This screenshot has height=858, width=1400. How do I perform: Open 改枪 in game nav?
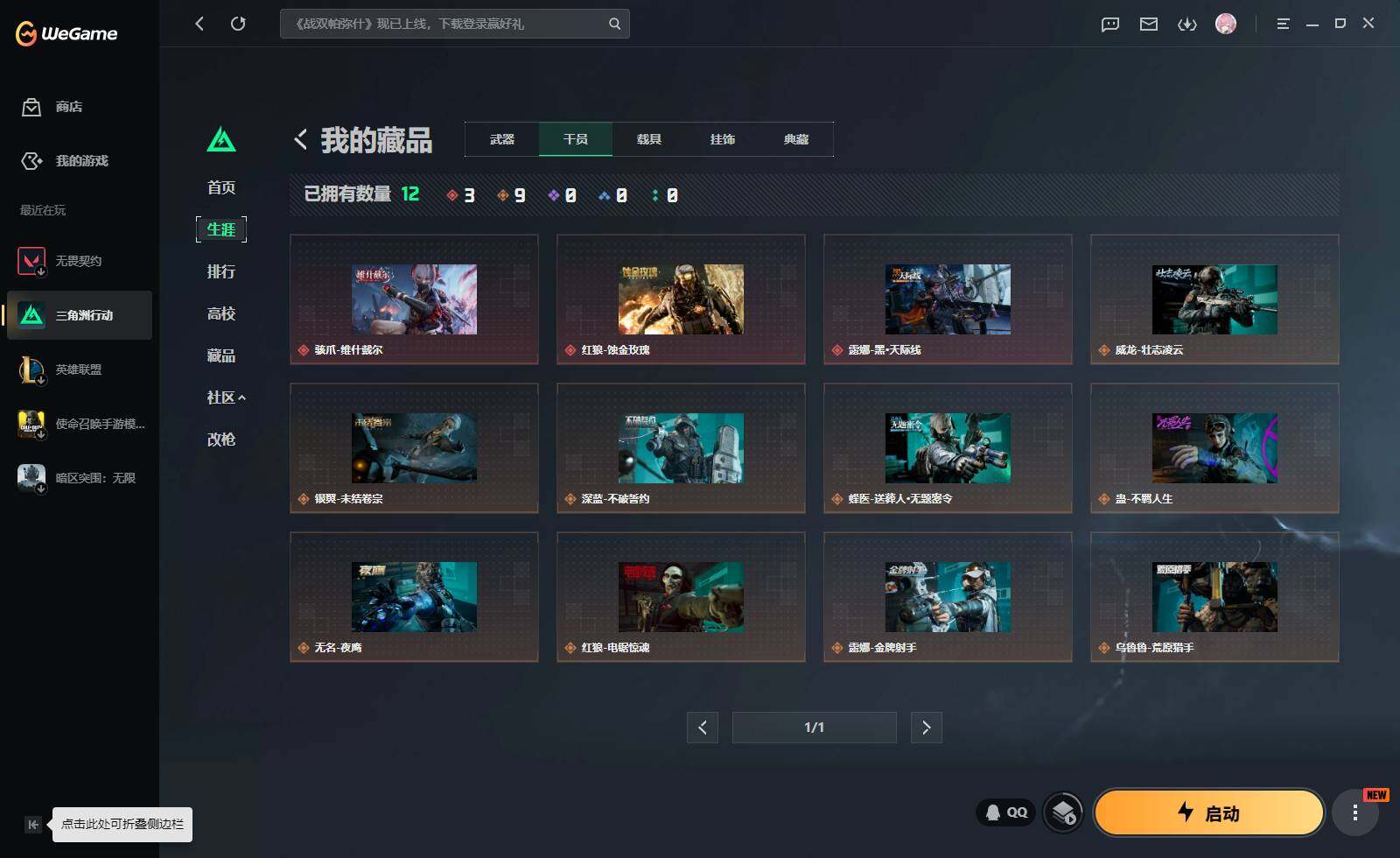pyautogui.click(x=221, y=440)
